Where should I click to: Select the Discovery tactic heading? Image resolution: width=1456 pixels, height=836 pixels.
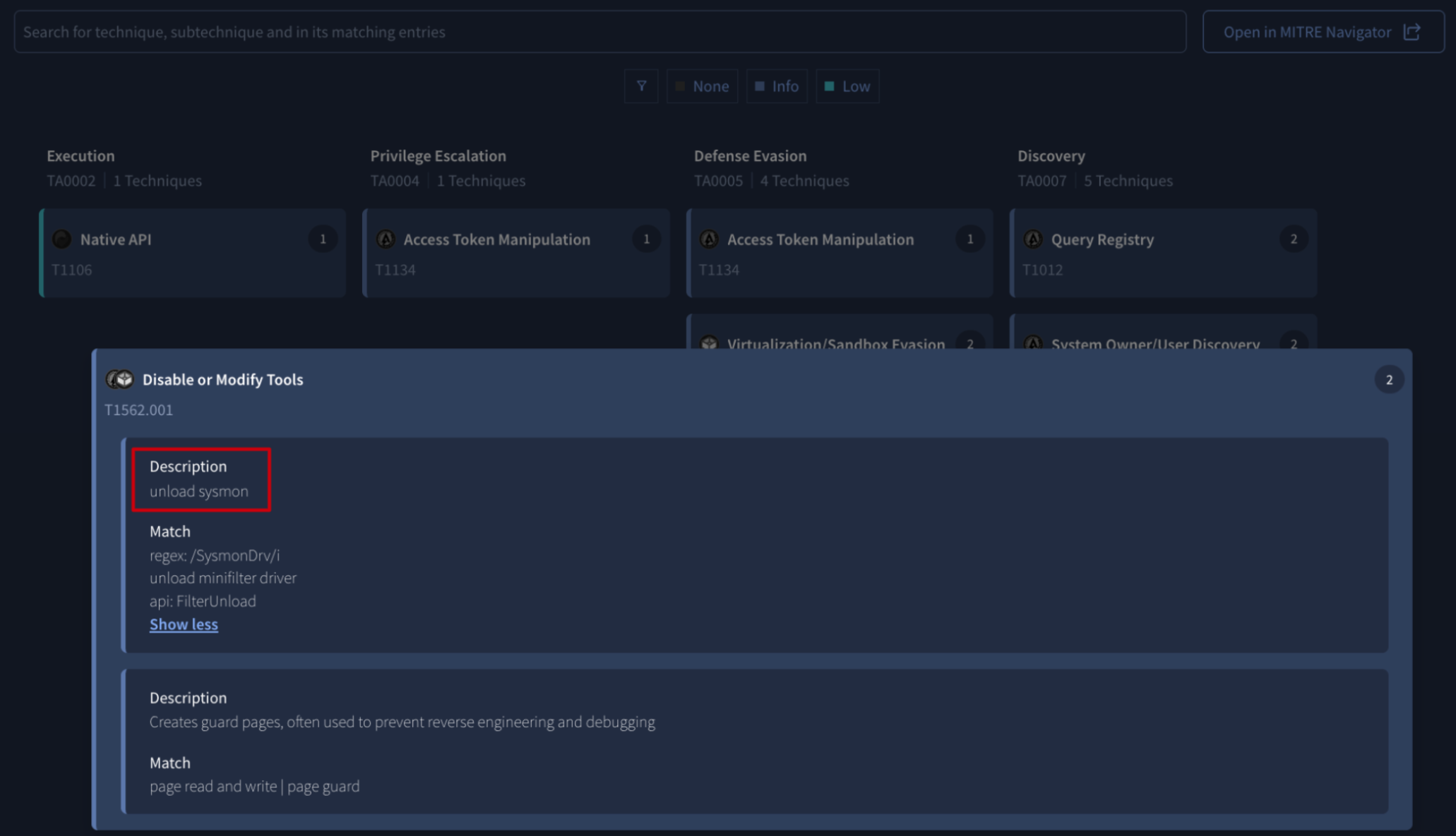pyautogui.click(x=1051, y=156)
